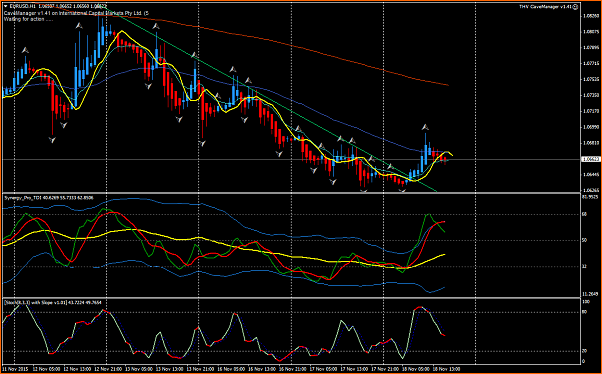Click the 1.06445 price axis value
This screenshot has width=602, height=374.
pos(592,174)
